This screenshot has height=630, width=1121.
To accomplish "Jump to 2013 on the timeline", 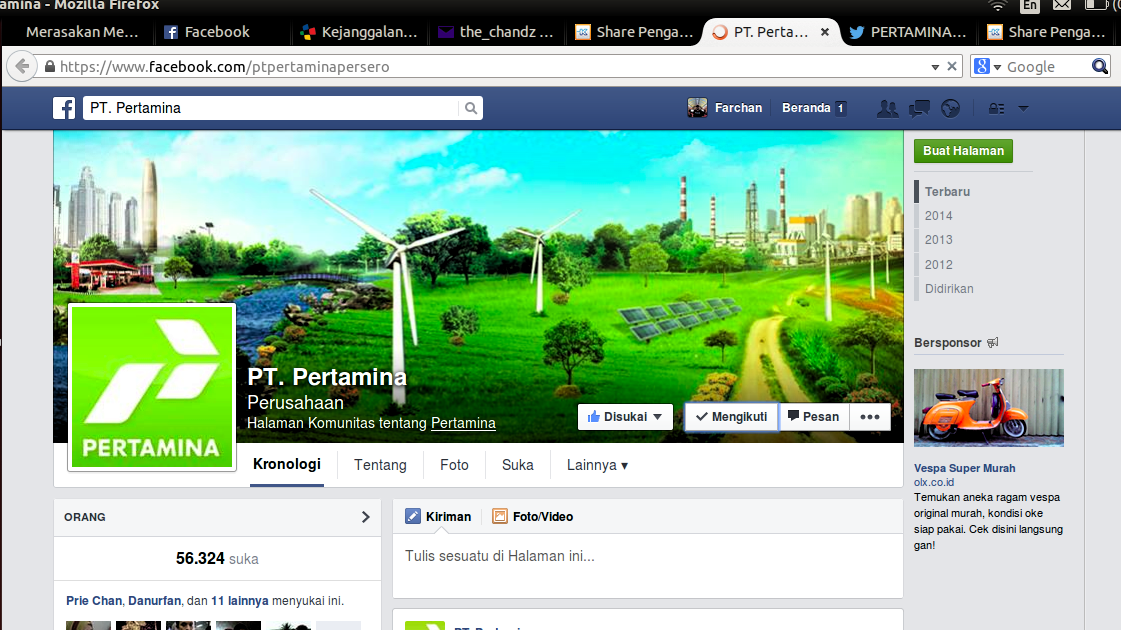I will click(938, 240).
